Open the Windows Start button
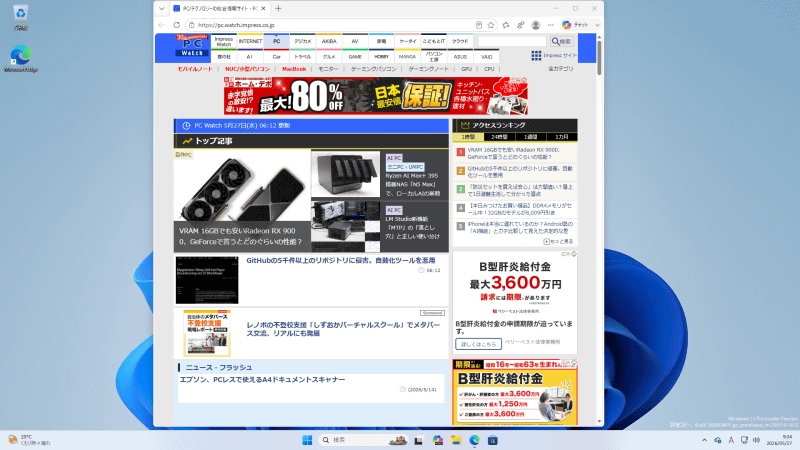Screen dimensions: 800x450 [307, 440]
